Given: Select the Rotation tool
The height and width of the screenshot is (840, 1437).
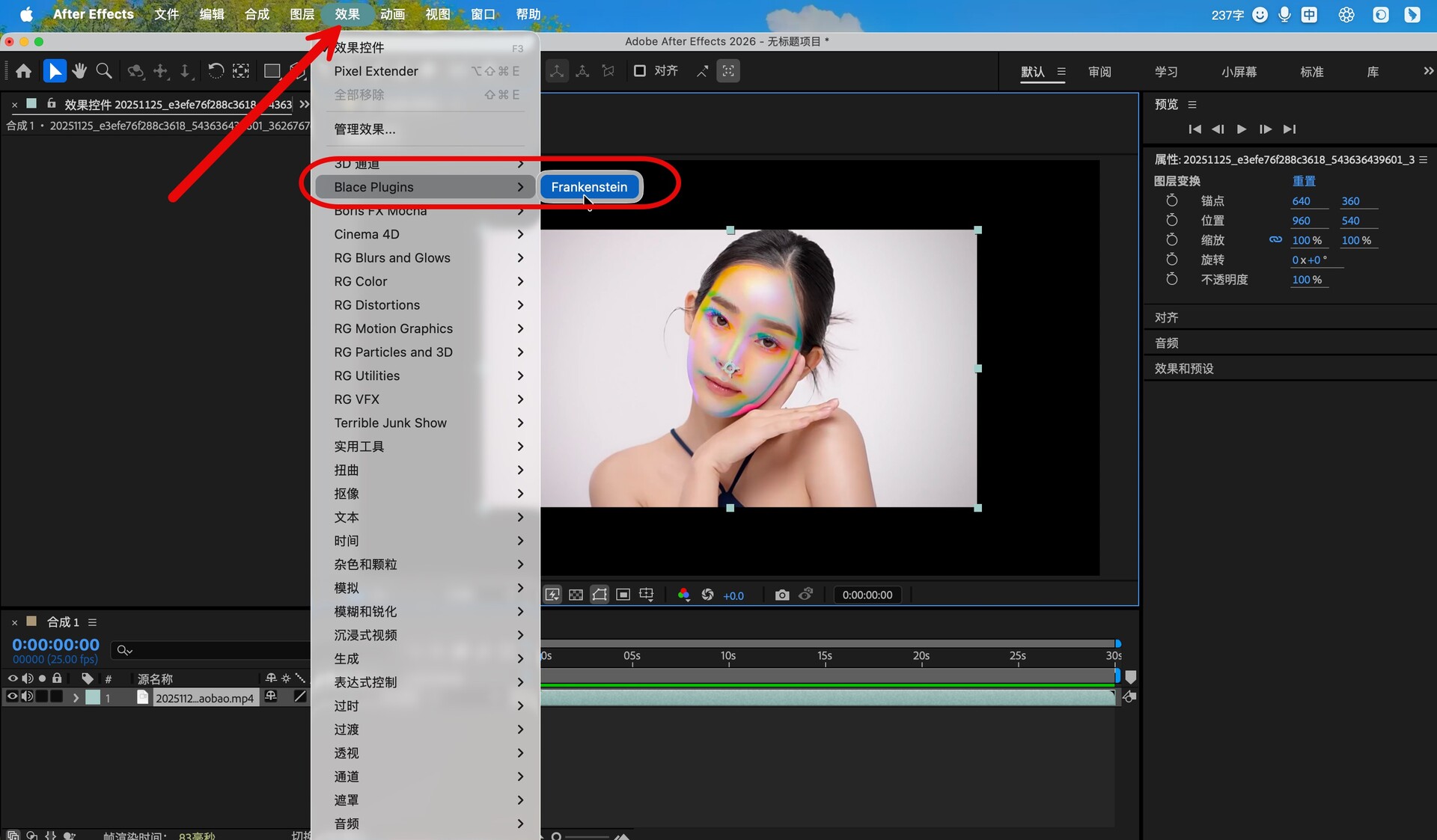Looking at the screenshot, I should pyautogui.click(x=216, y=71).
